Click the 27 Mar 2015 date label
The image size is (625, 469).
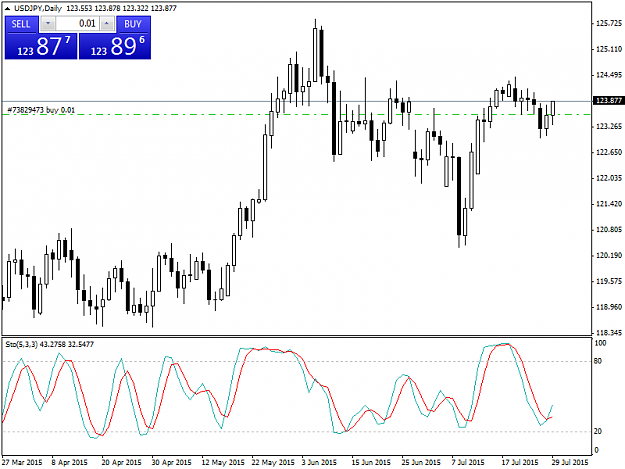[x=22, y=462]
